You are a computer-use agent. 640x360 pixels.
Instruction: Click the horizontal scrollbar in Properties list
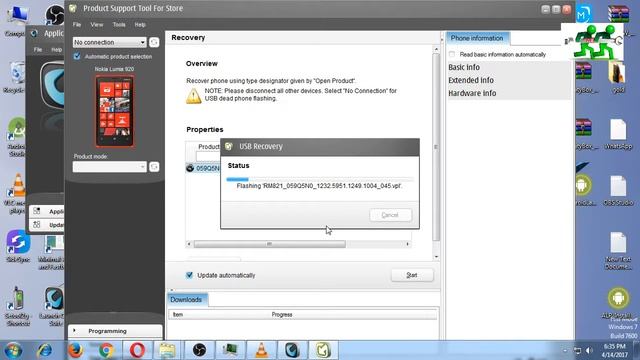[x=269, y=244]
